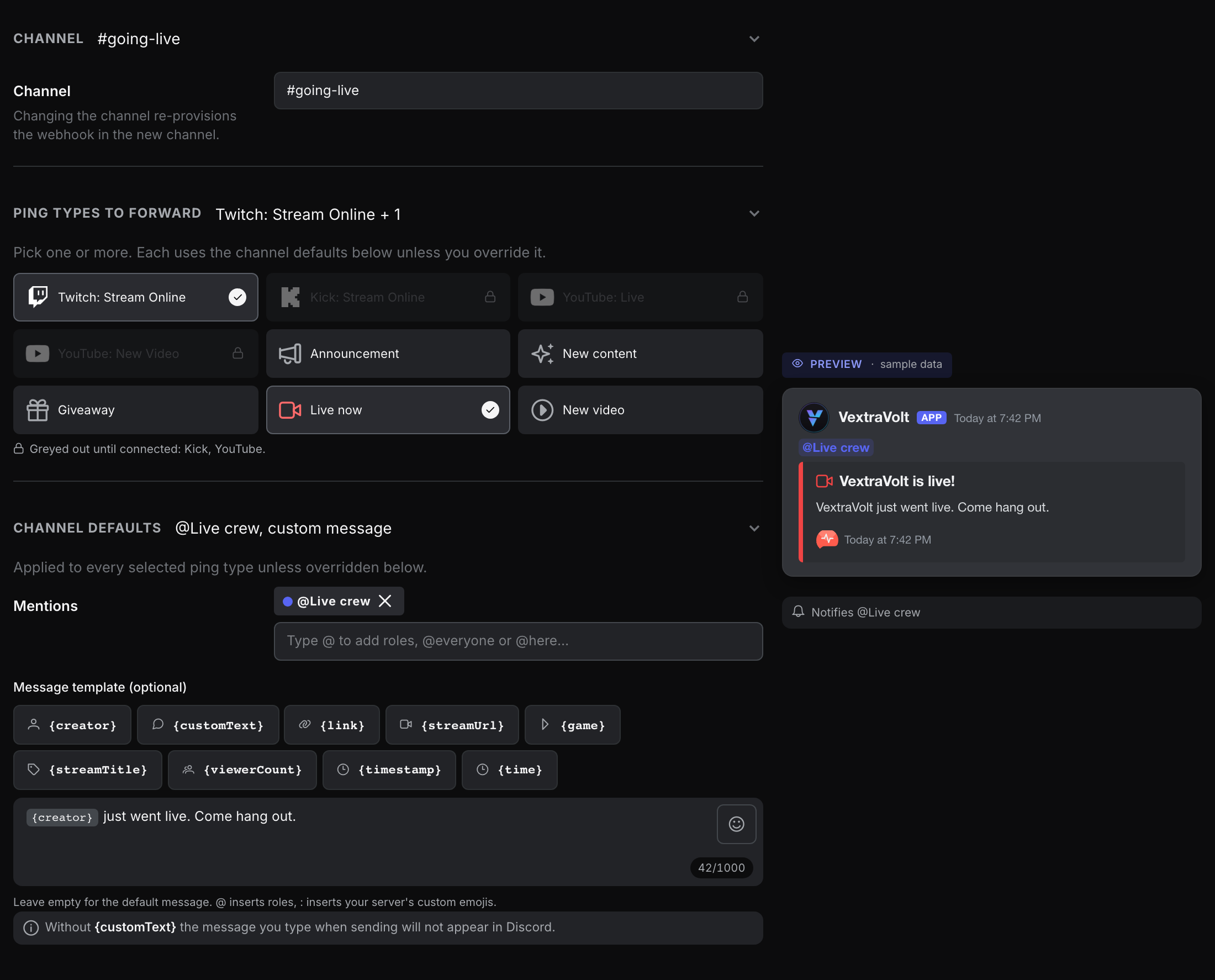Screen dimensions: 1215x980
Task: Enable the Announcement ping type
Action: point(388,354)
